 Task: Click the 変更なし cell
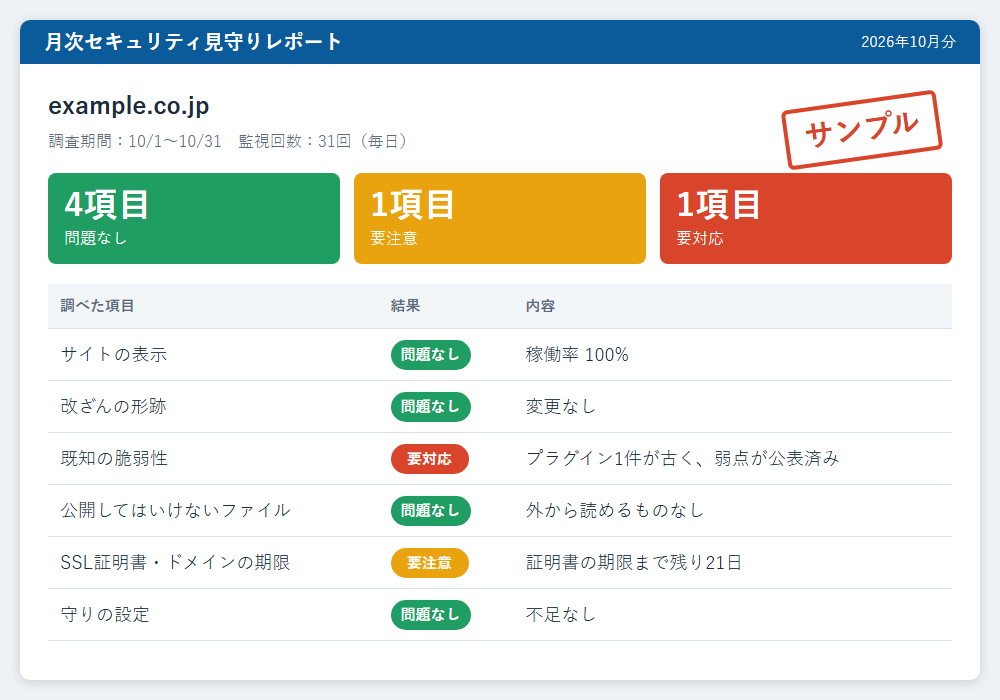pos(561,407)
